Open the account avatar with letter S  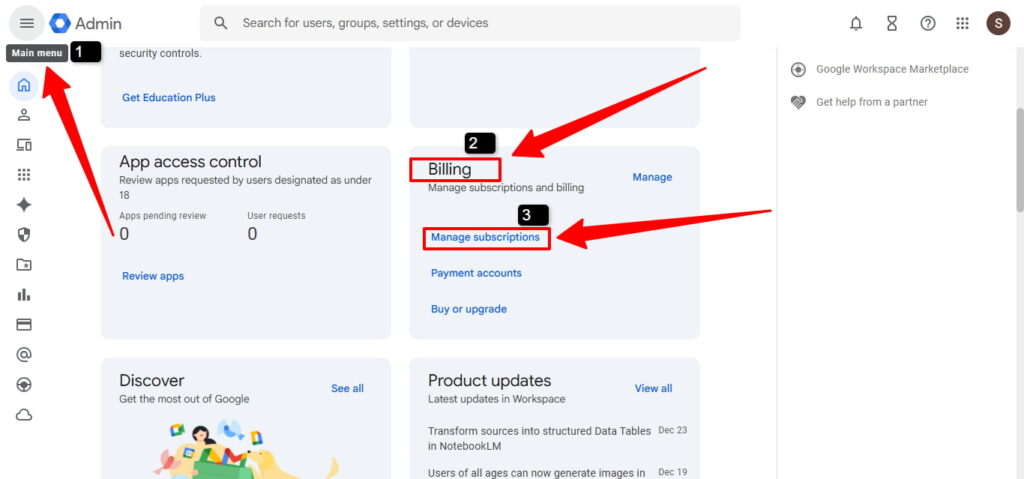[x=998, y=23]
